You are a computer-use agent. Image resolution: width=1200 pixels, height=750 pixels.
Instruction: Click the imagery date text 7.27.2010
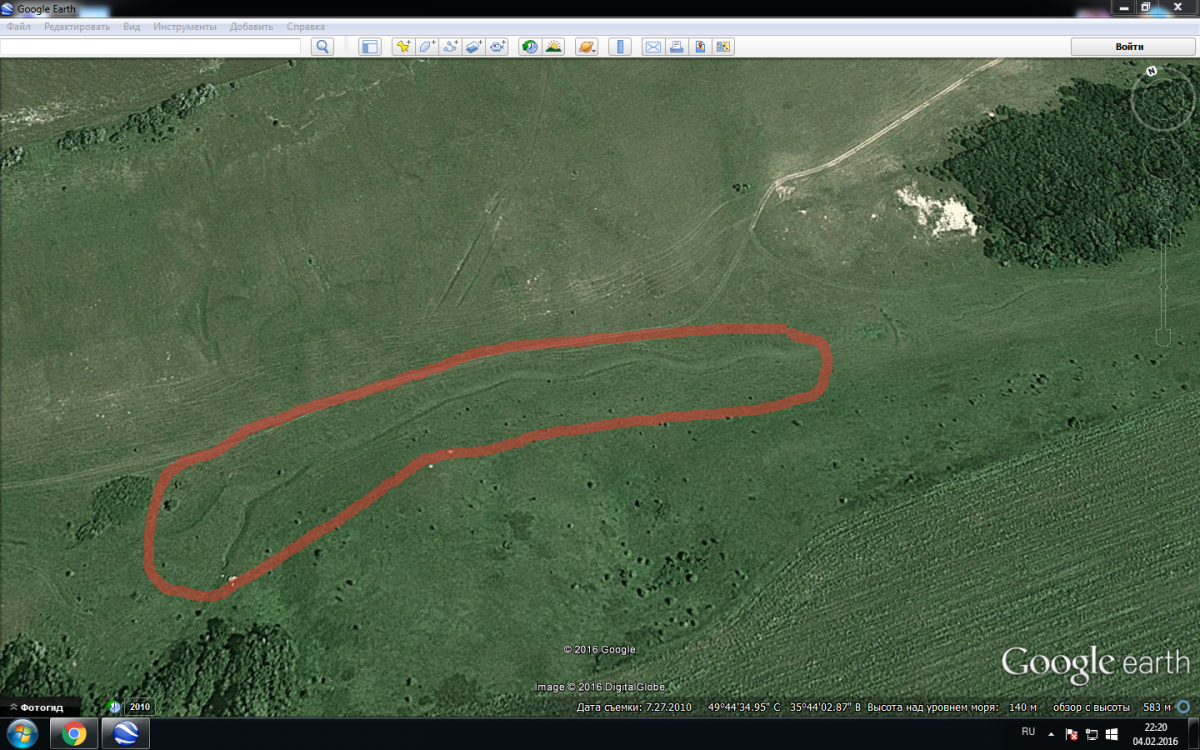(667, 707)
